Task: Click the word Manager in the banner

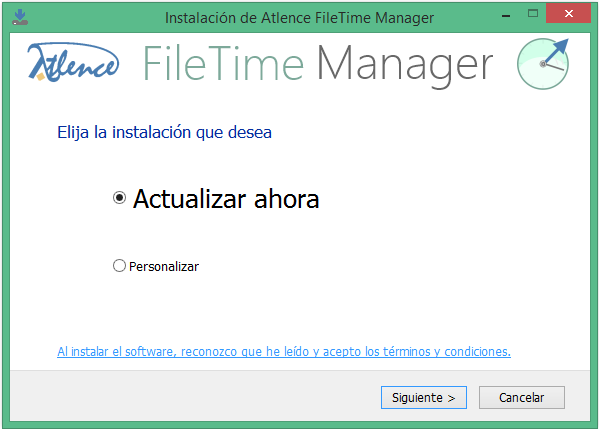Action: [x=405, y=65]
